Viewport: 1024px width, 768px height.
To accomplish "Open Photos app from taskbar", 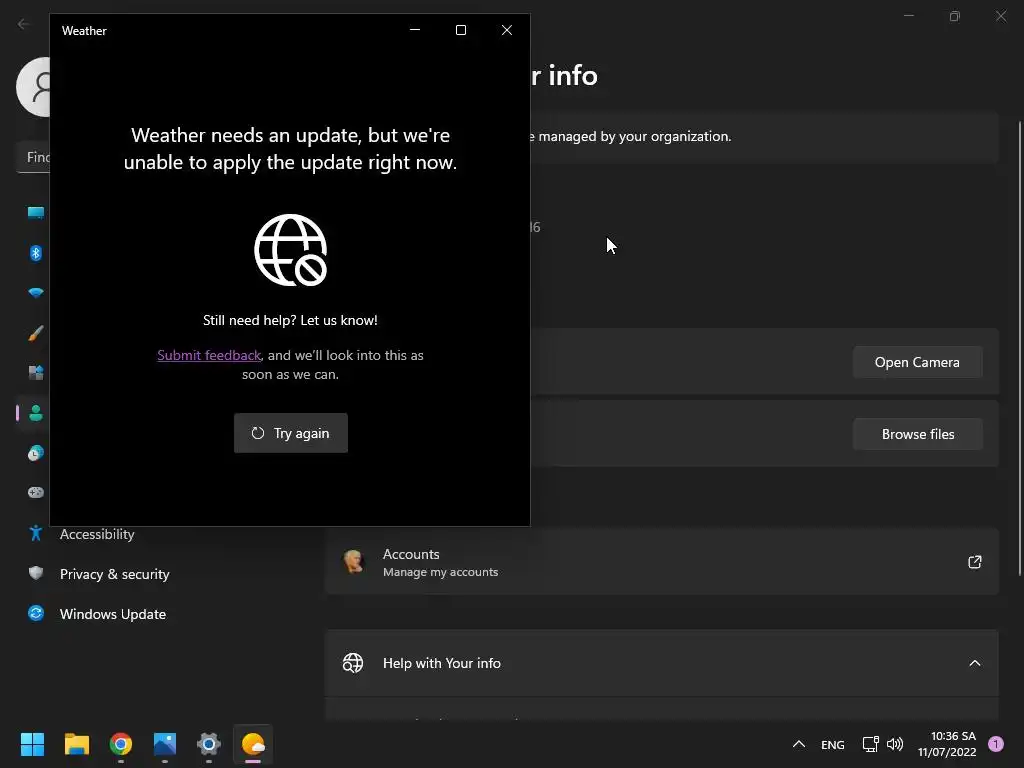I will 165,744.
